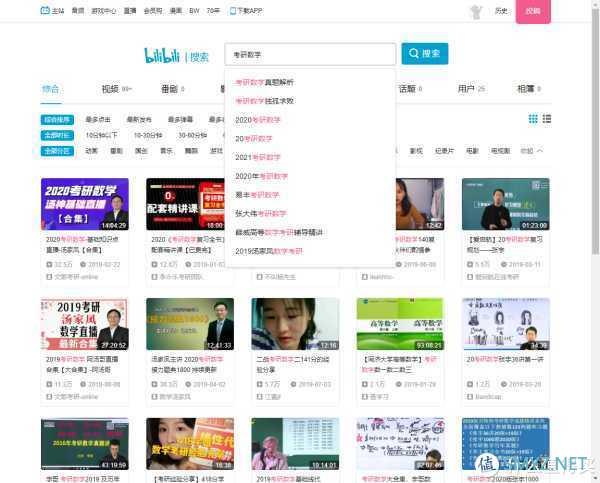The image size is (600, 483).
Task: Click the bilibili logo
Action: pos(162,55)
